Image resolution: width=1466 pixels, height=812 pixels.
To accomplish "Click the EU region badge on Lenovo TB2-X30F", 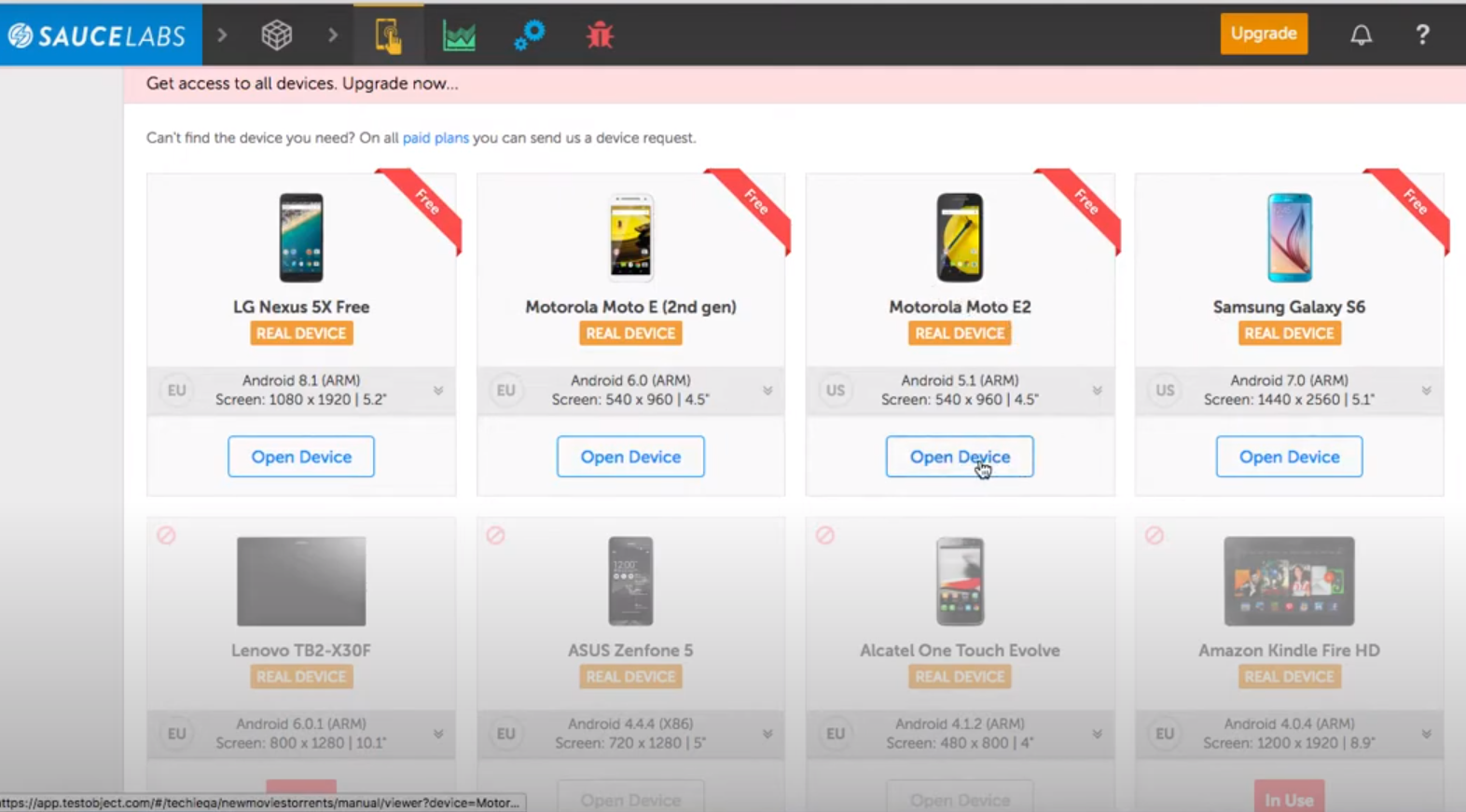I will click(x=176, y=735).
